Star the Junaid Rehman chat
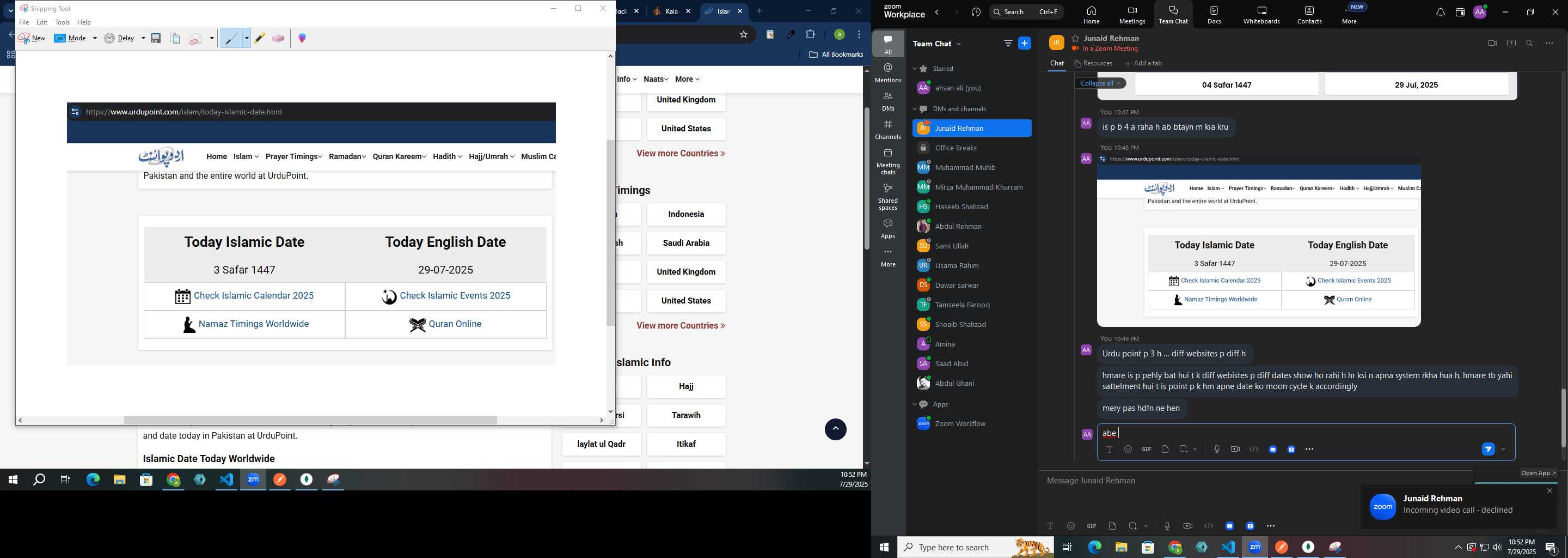 tap(1076, 38)
